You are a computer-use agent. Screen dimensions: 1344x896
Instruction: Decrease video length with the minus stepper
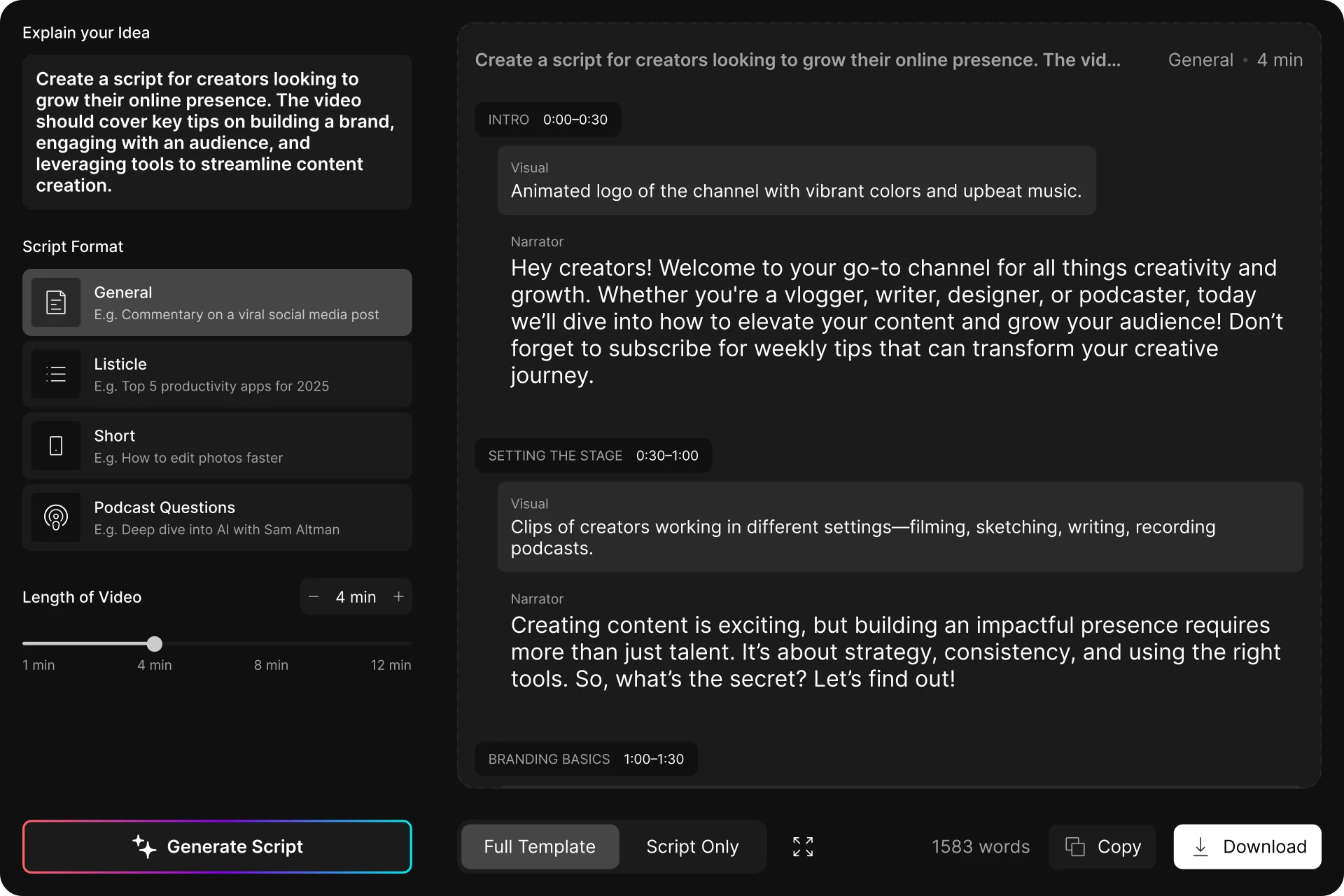(314, 596)
